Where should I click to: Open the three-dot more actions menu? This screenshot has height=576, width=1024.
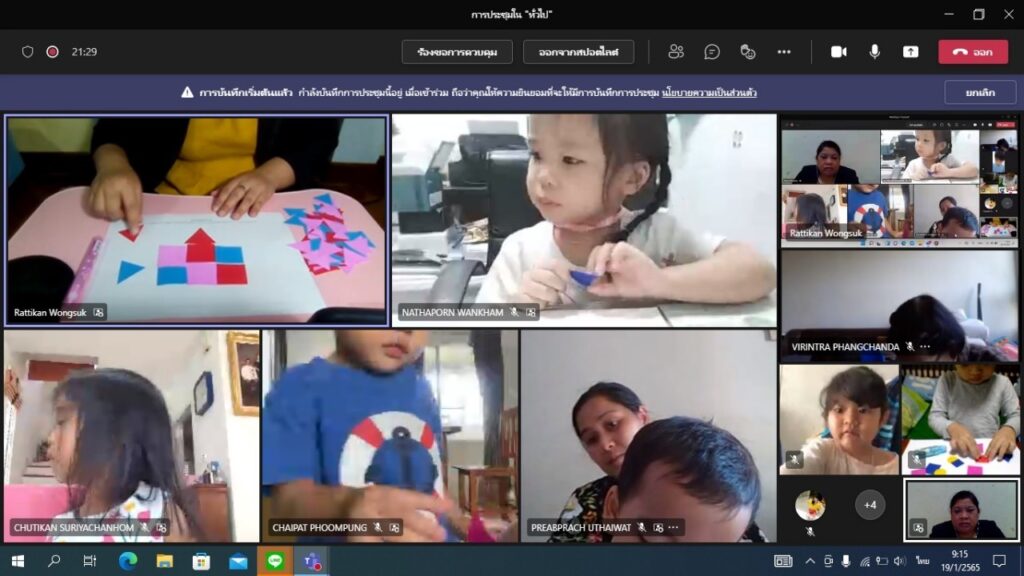click(x=784, y=52)
